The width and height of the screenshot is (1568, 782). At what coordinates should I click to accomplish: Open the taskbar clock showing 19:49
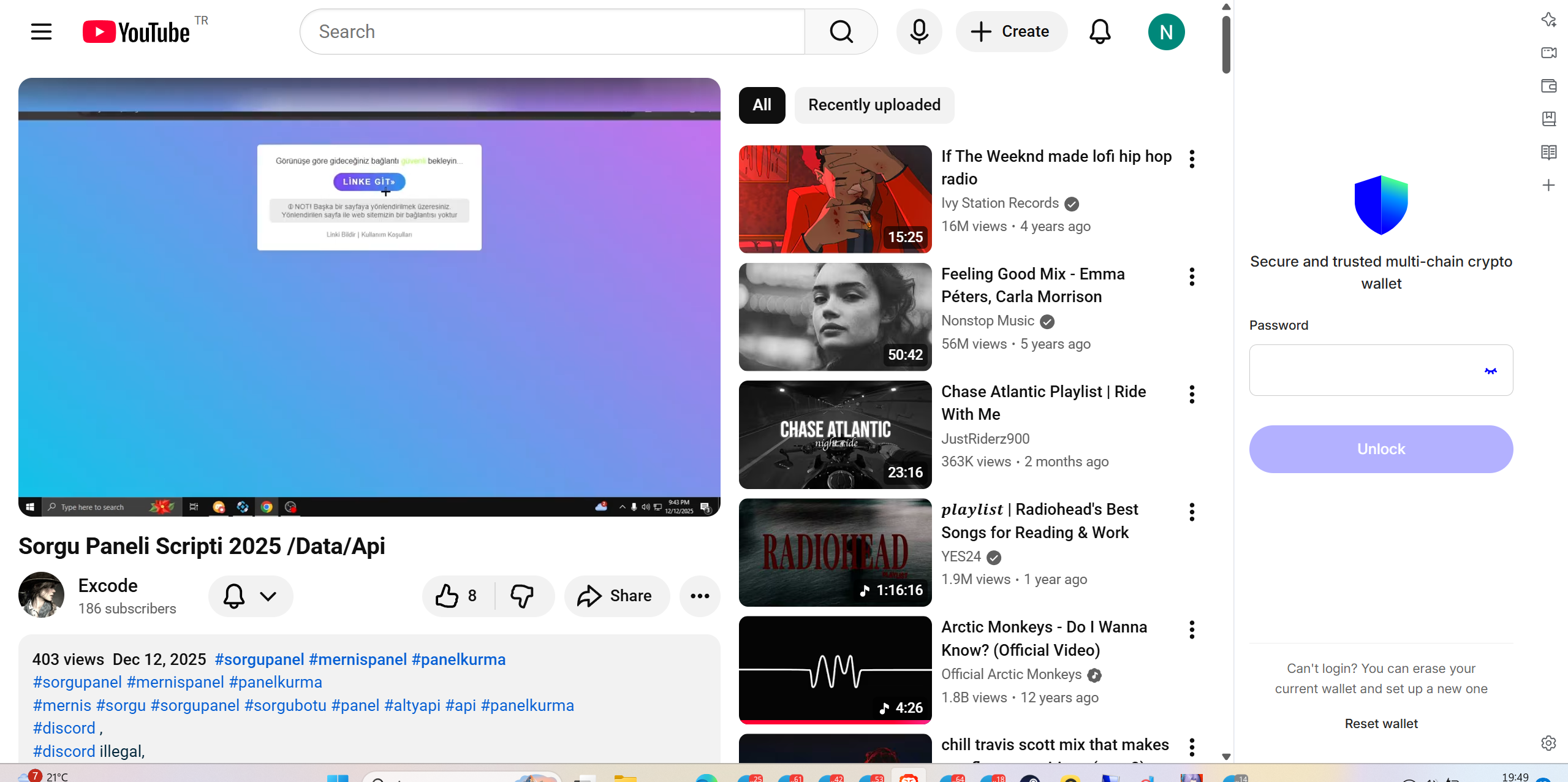pos(1515,776)
